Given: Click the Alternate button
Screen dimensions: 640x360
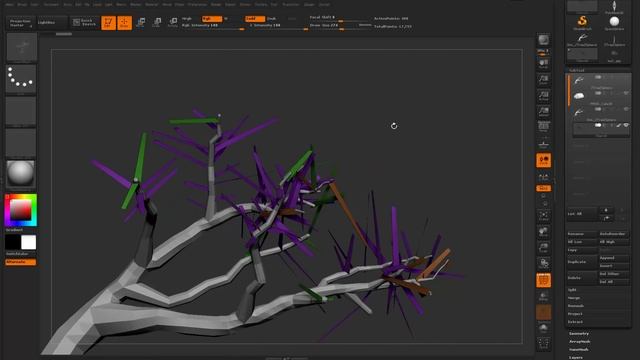Looking at the screenshot, I should (20, 262).
